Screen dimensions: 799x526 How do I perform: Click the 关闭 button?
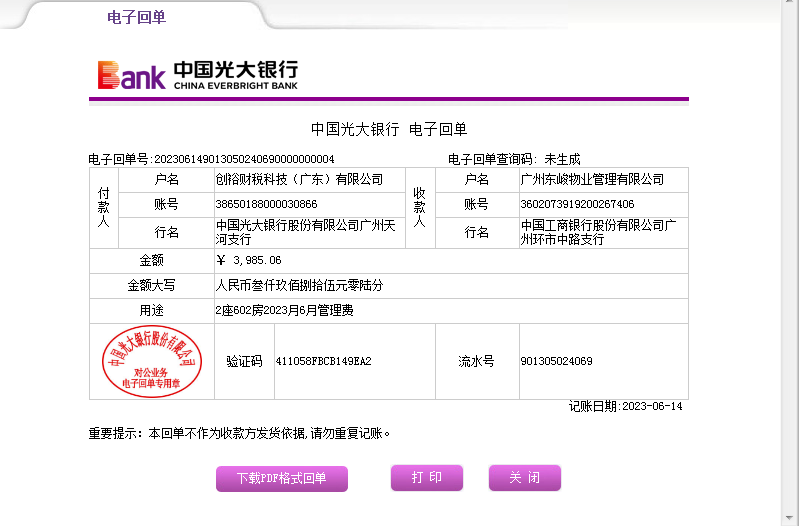(x=524, y=478)
